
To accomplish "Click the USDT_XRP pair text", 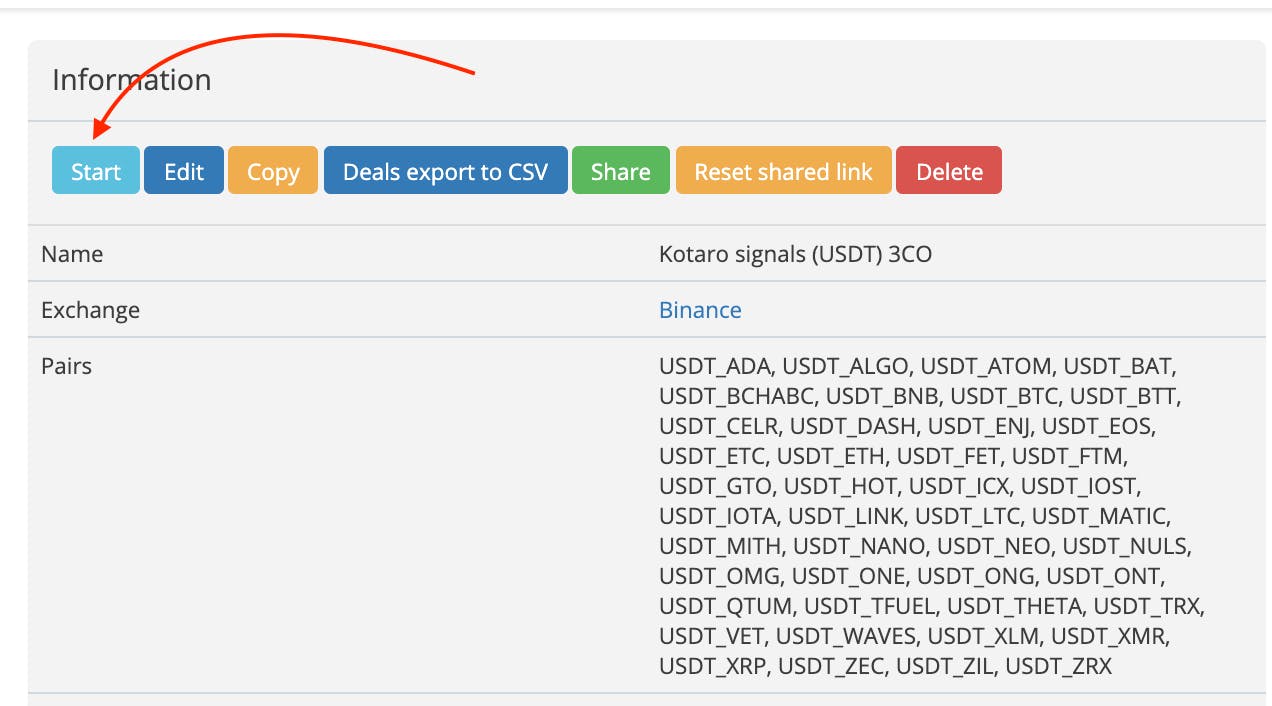I will coord(713,665).
